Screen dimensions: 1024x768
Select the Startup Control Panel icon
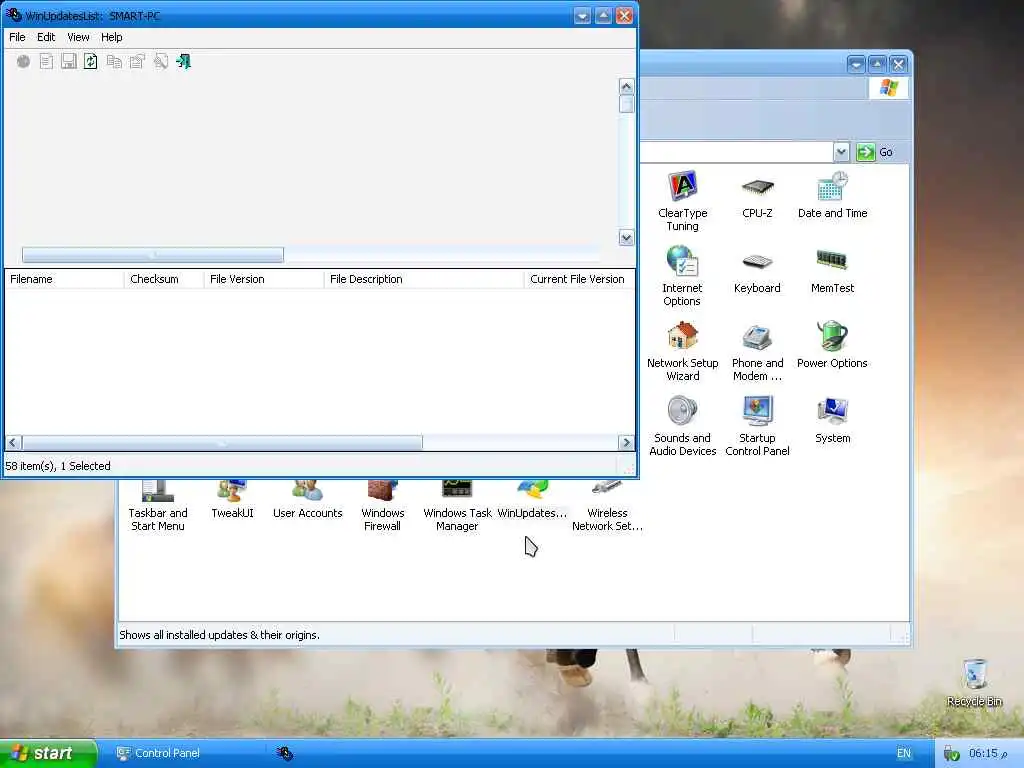pos(758,426)
